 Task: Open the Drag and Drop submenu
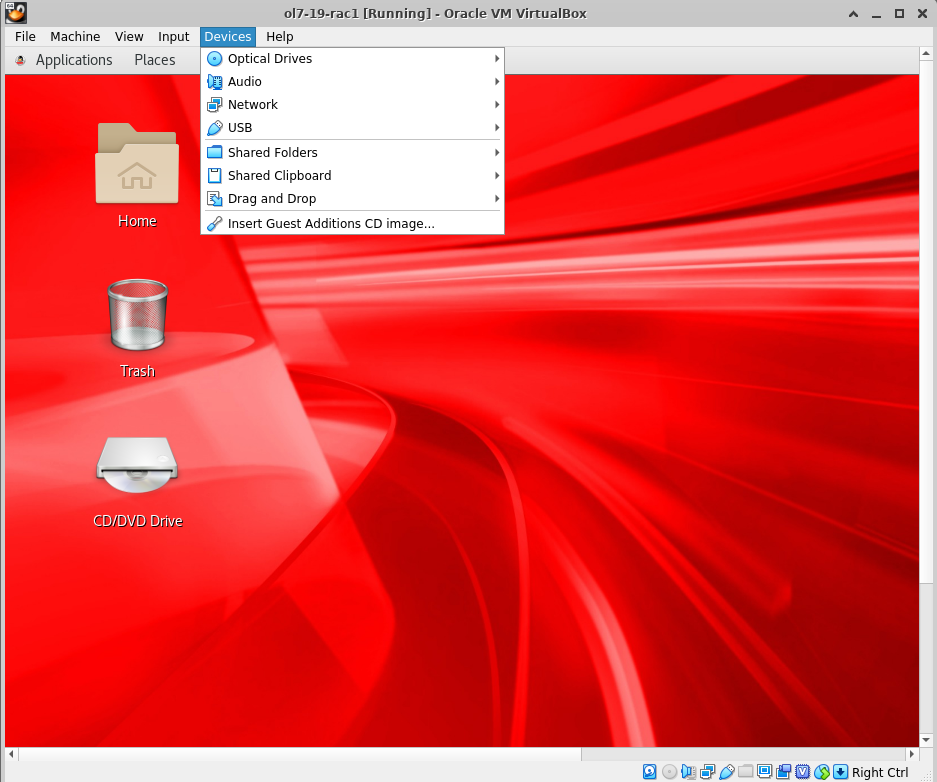coord(352,198)
